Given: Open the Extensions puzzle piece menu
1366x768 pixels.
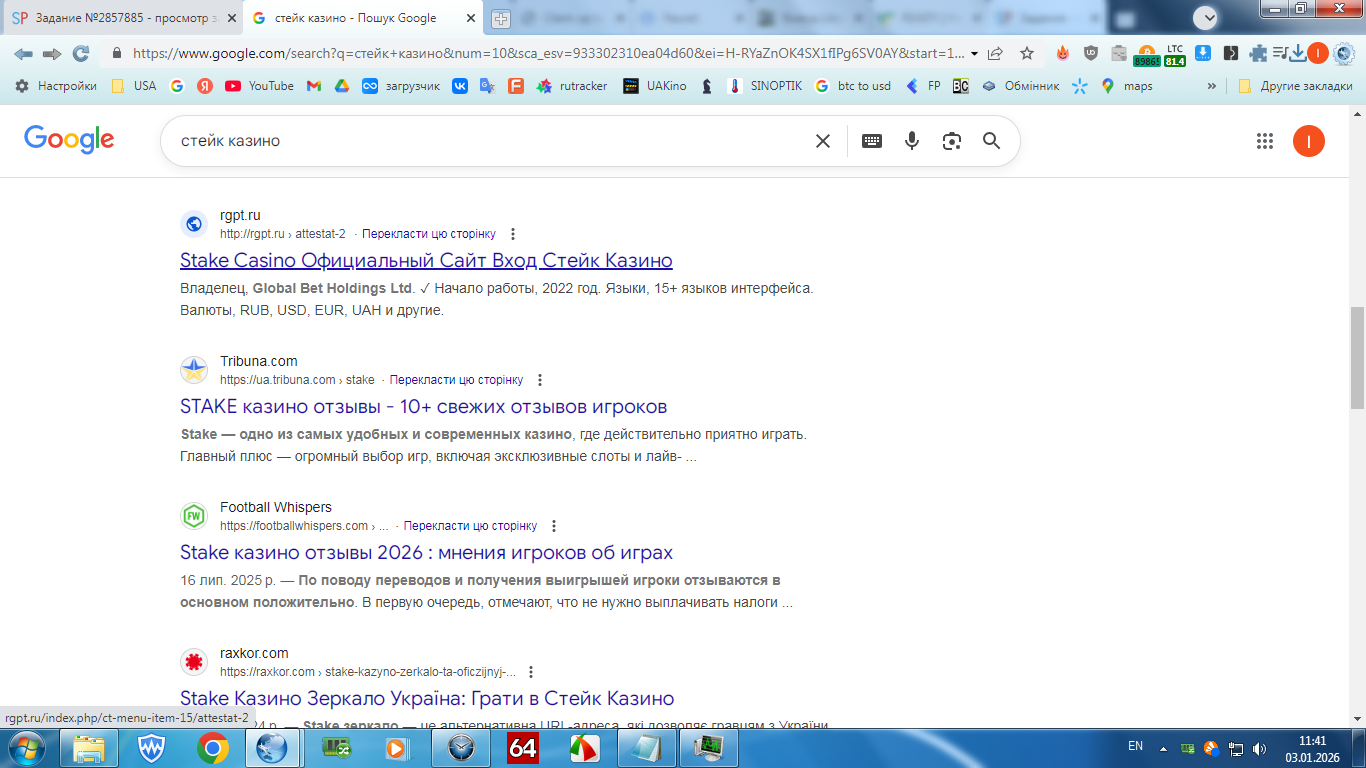Looking at the screenshot, I should pyautogui.click(x=1258, y=54).
